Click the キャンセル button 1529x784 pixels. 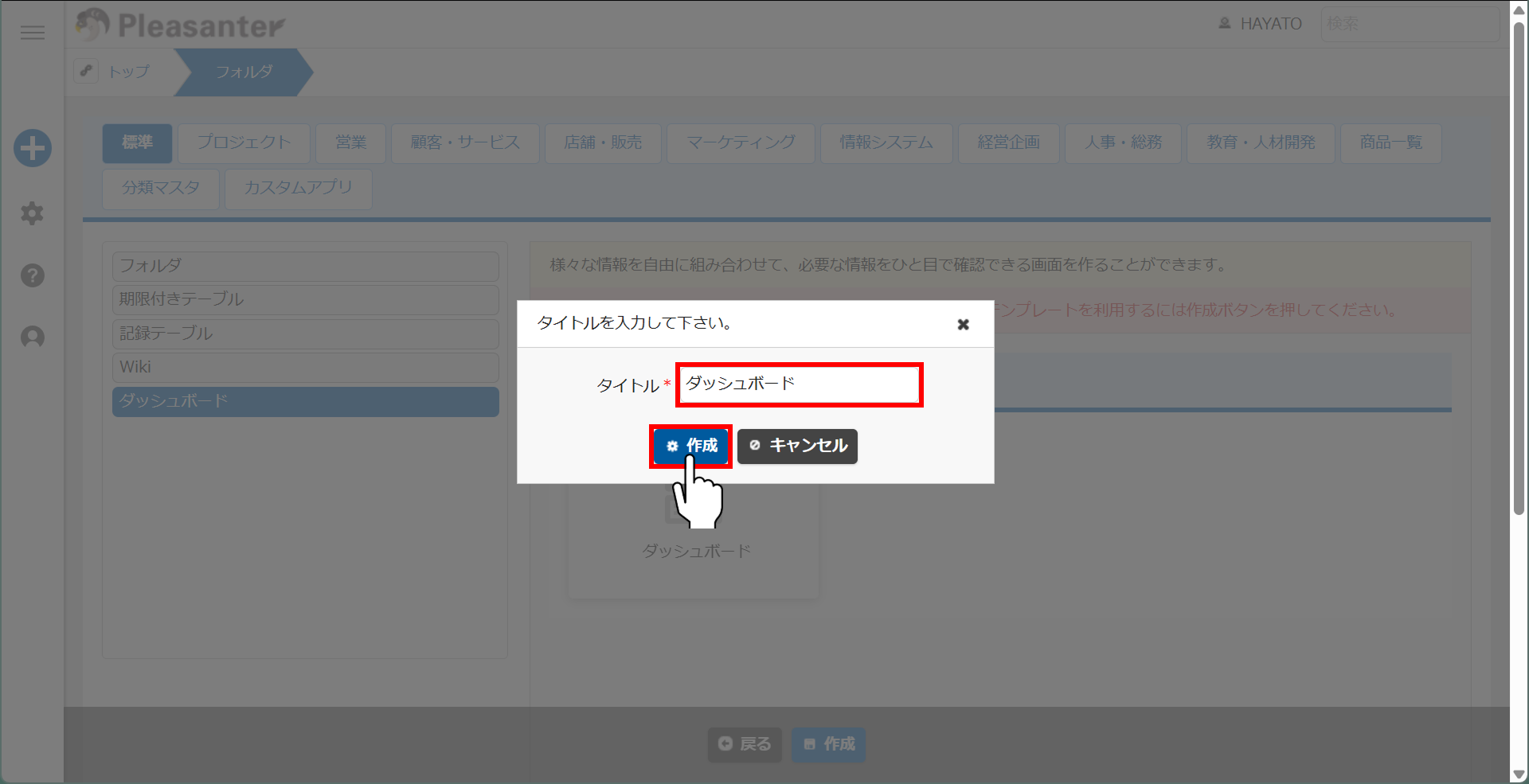tap(797, 446)
